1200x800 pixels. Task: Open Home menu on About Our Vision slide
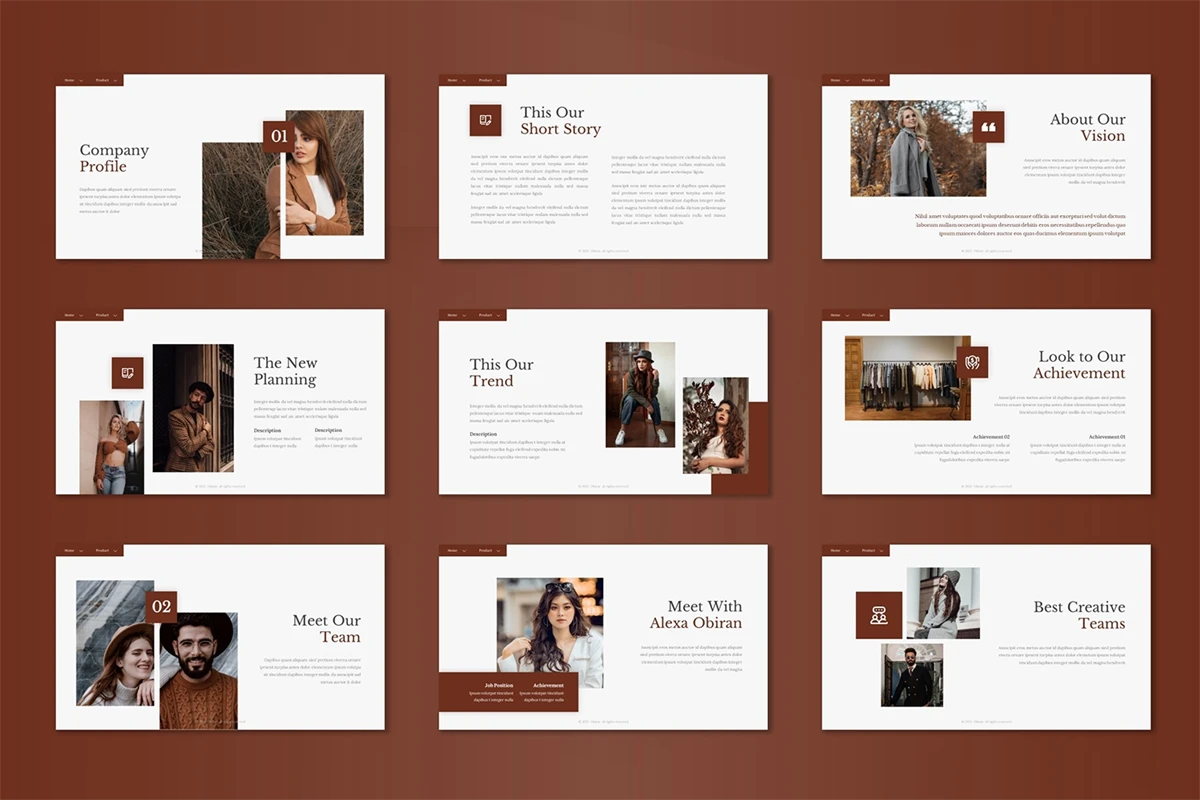(836, 80)
